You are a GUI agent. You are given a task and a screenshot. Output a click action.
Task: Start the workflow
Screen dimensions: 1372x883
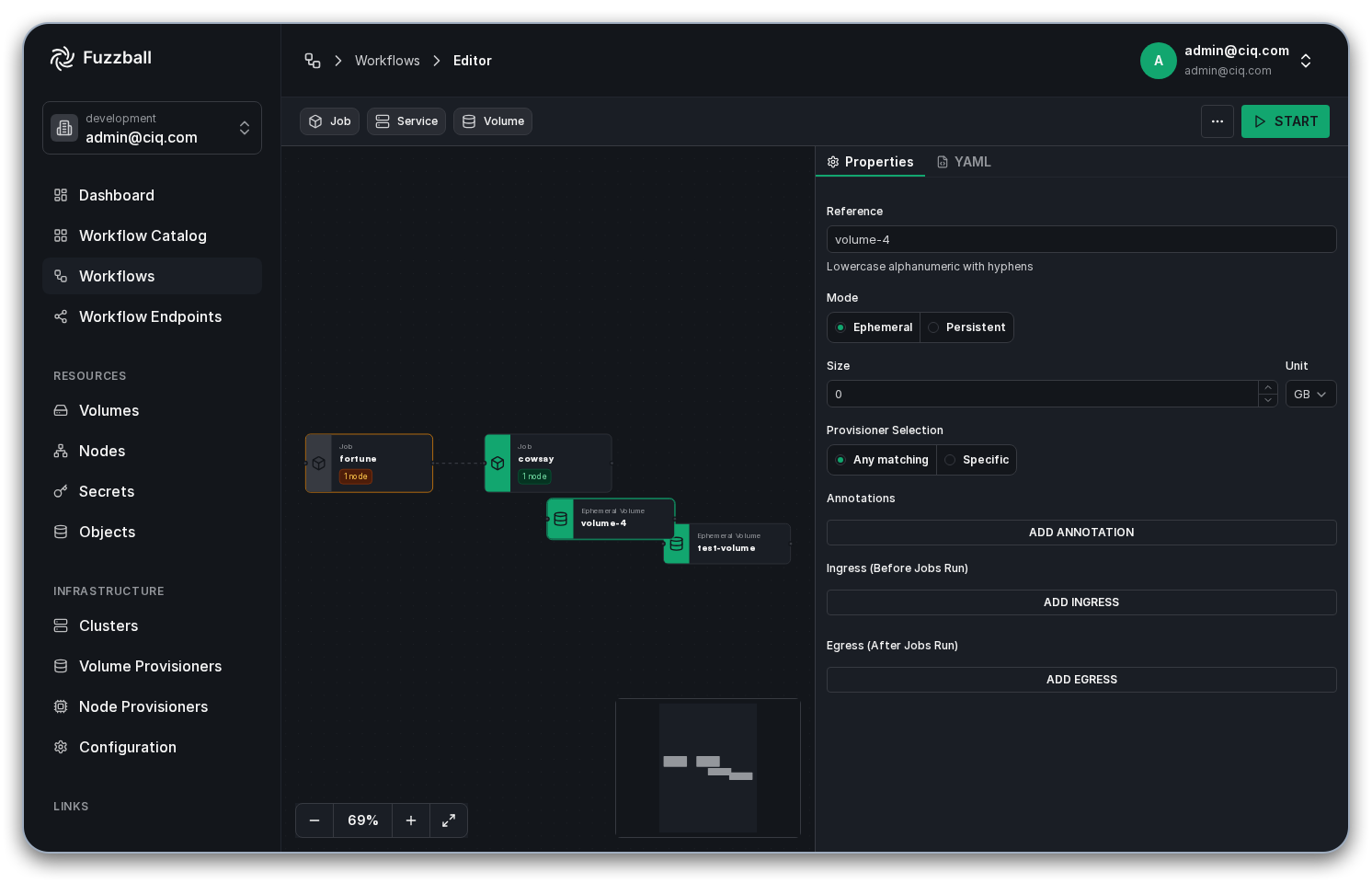pyautogui.click(x=1286, y=121)
